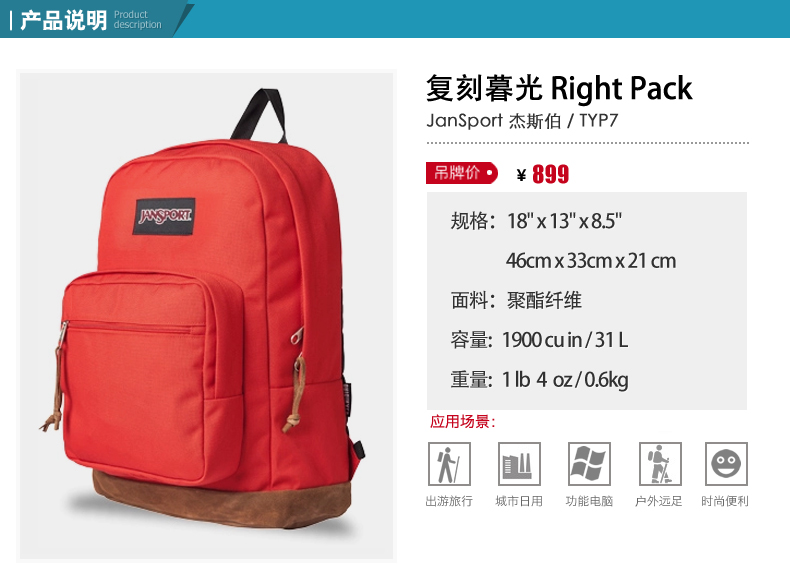This screenshot has width=790, height=582.
Task: Select the 面料 聚酯纤维 material row
Action: pyautogui.click(x=516, y=300)
